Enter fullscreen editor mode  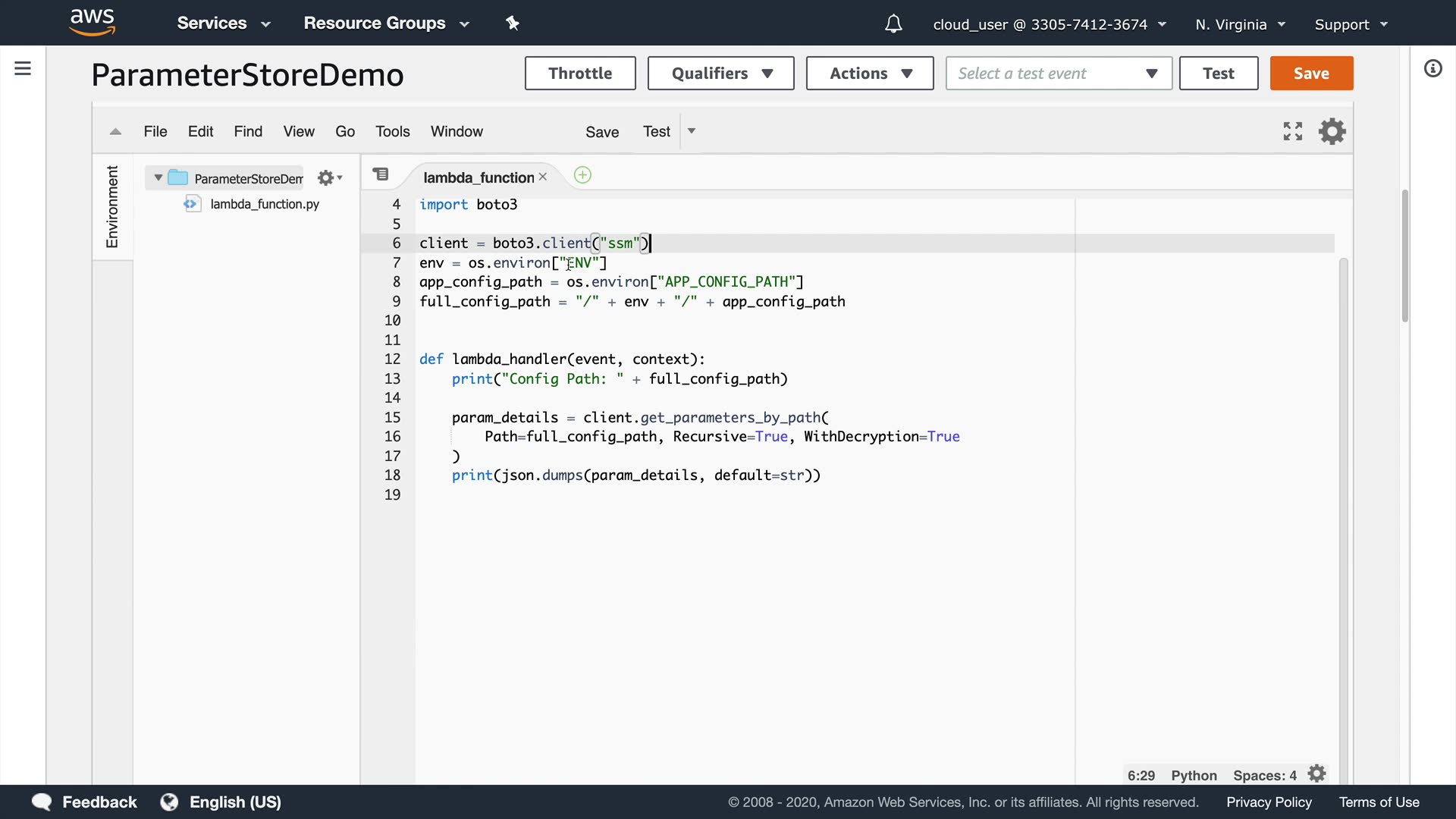1292,131
